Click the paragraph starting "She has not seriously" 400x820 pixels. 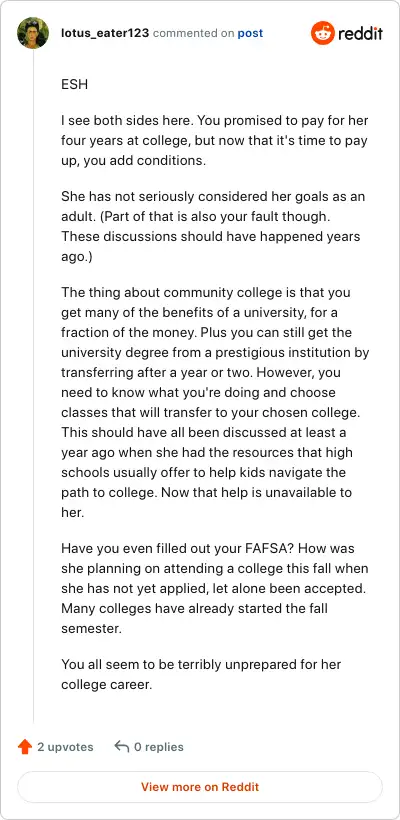(x=213, y=226)
